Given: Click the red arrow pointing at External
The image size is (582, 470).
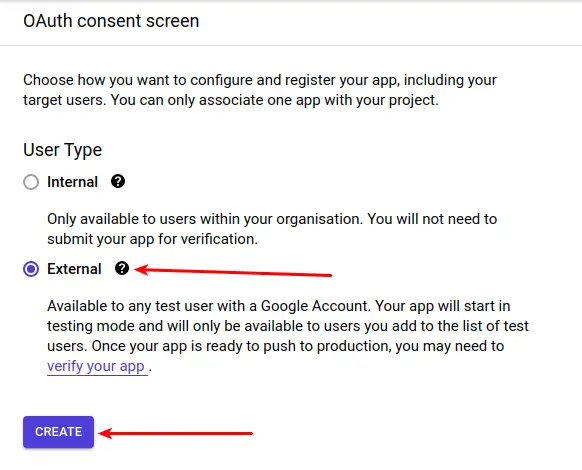Looking at the screenshot, I should (x=233, y=271).
